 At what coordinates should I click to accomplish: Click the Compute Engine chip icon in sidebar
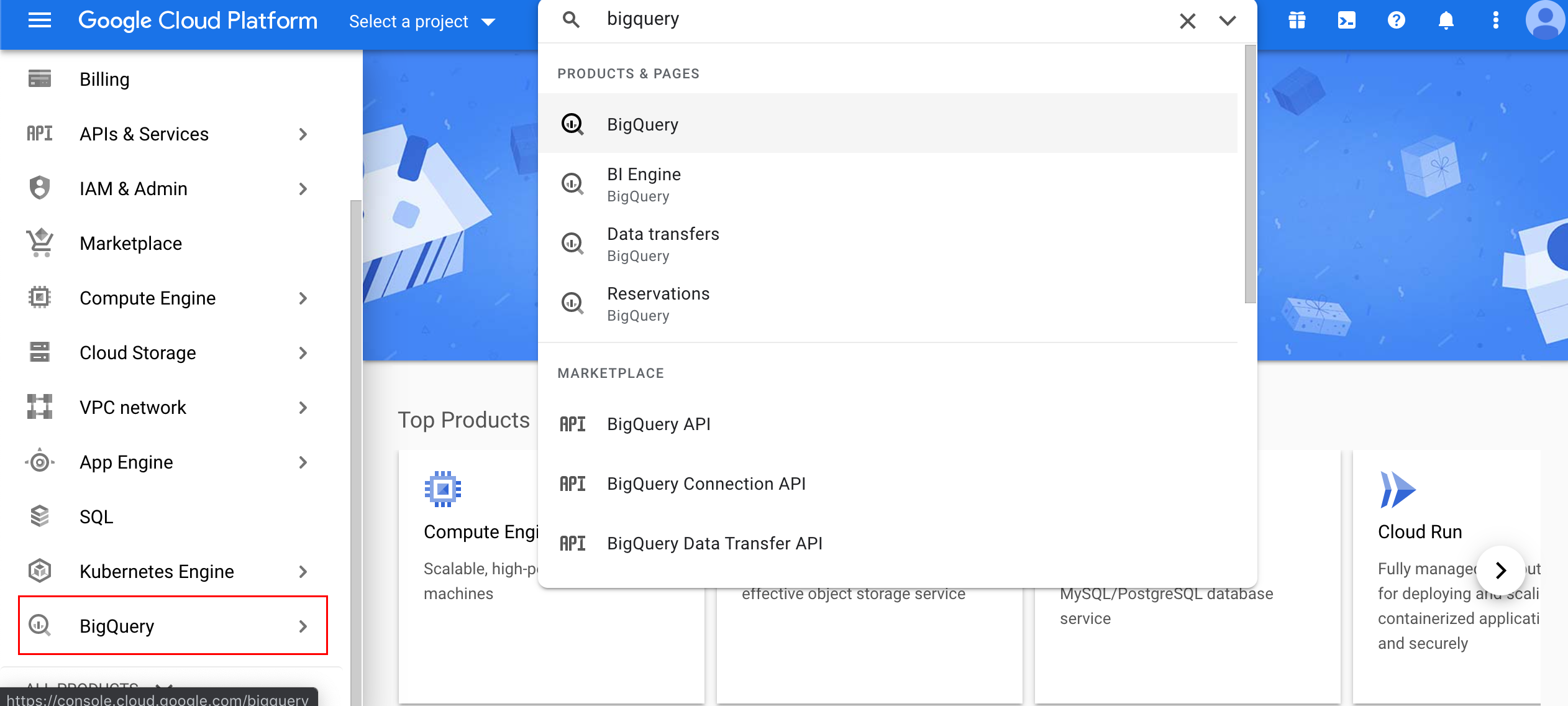[40, 297]
